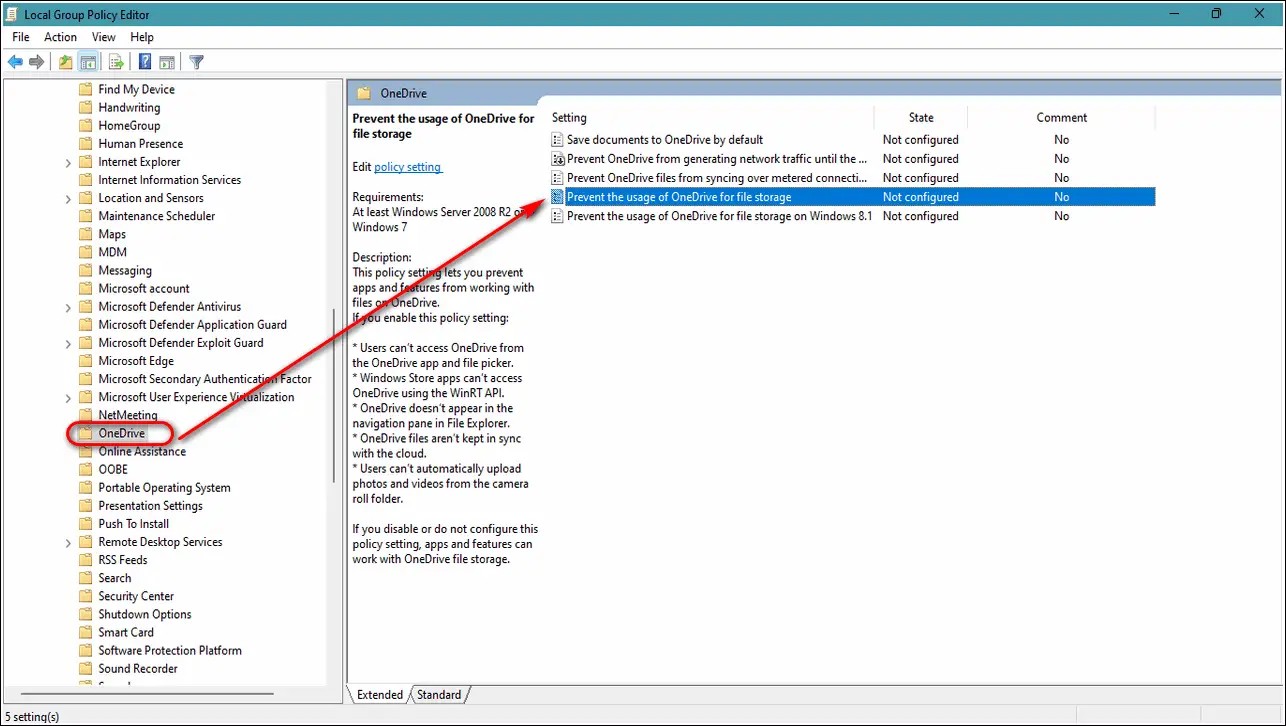Click the Sound Recorder folder icon
The height and width of the screenshot is (726, 1286).
[86, 668]
